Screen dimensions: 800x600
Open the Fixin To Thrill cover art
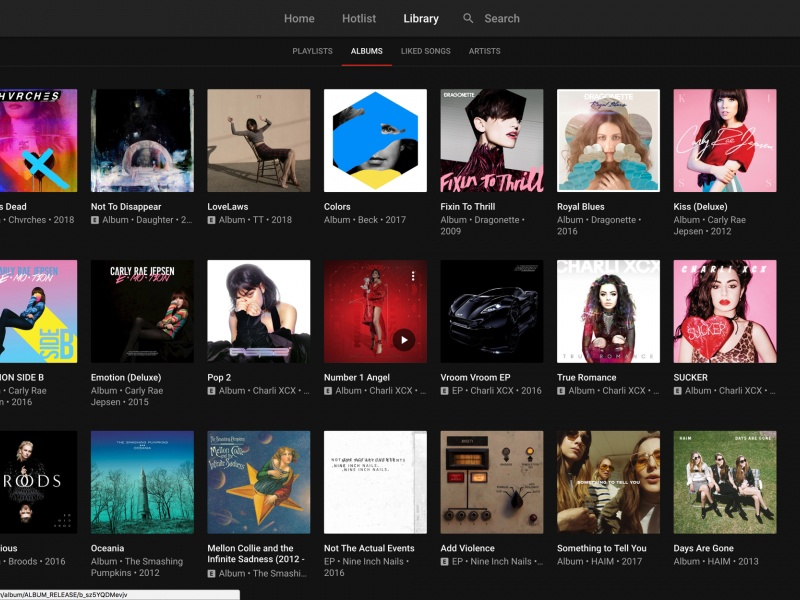492,141
